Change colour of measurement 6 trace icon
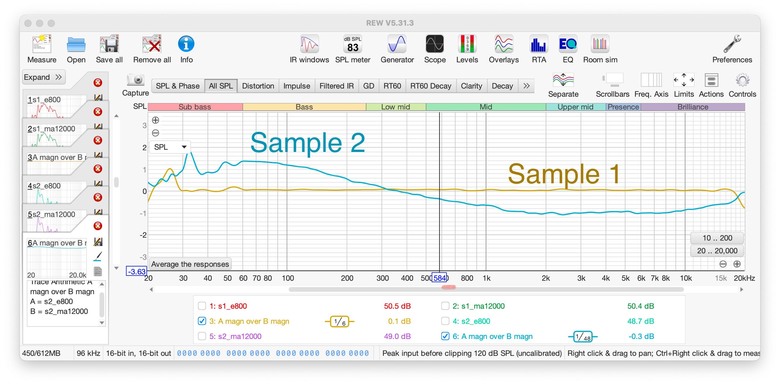 (x=98, y=257)
